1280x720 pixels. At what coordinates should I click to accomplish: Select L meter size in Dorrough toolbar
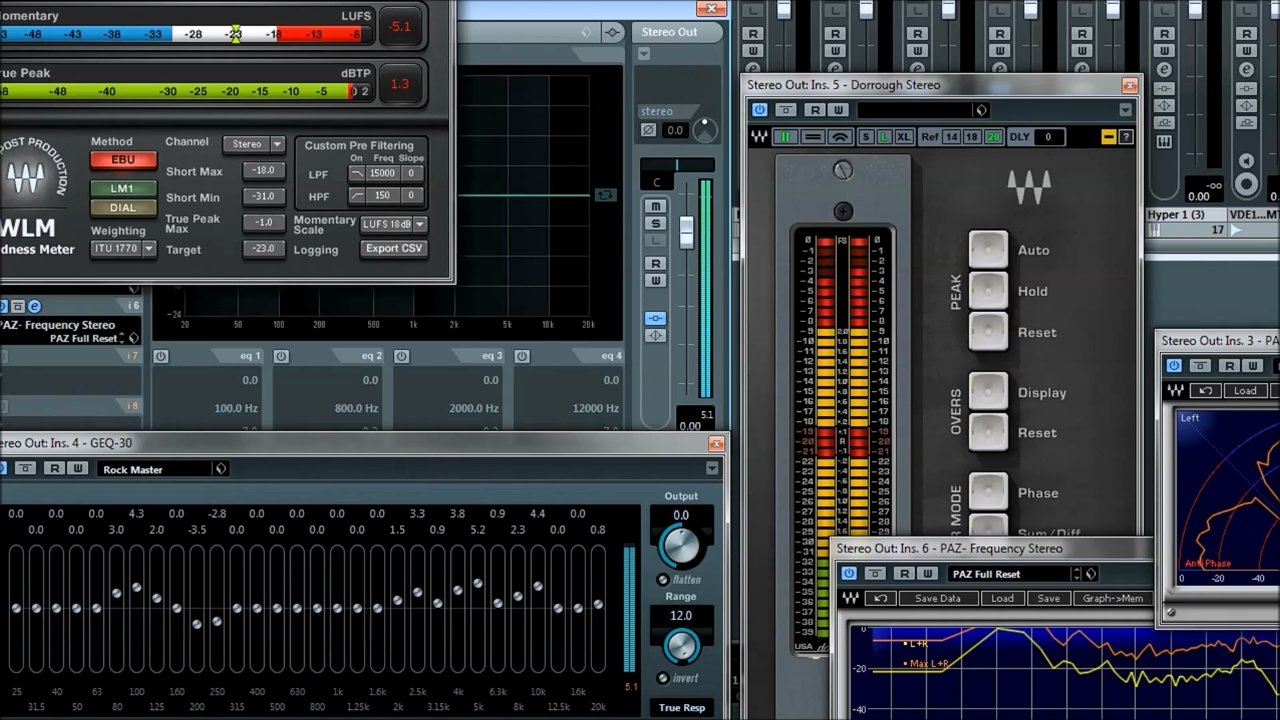click(x=884, y=137)
